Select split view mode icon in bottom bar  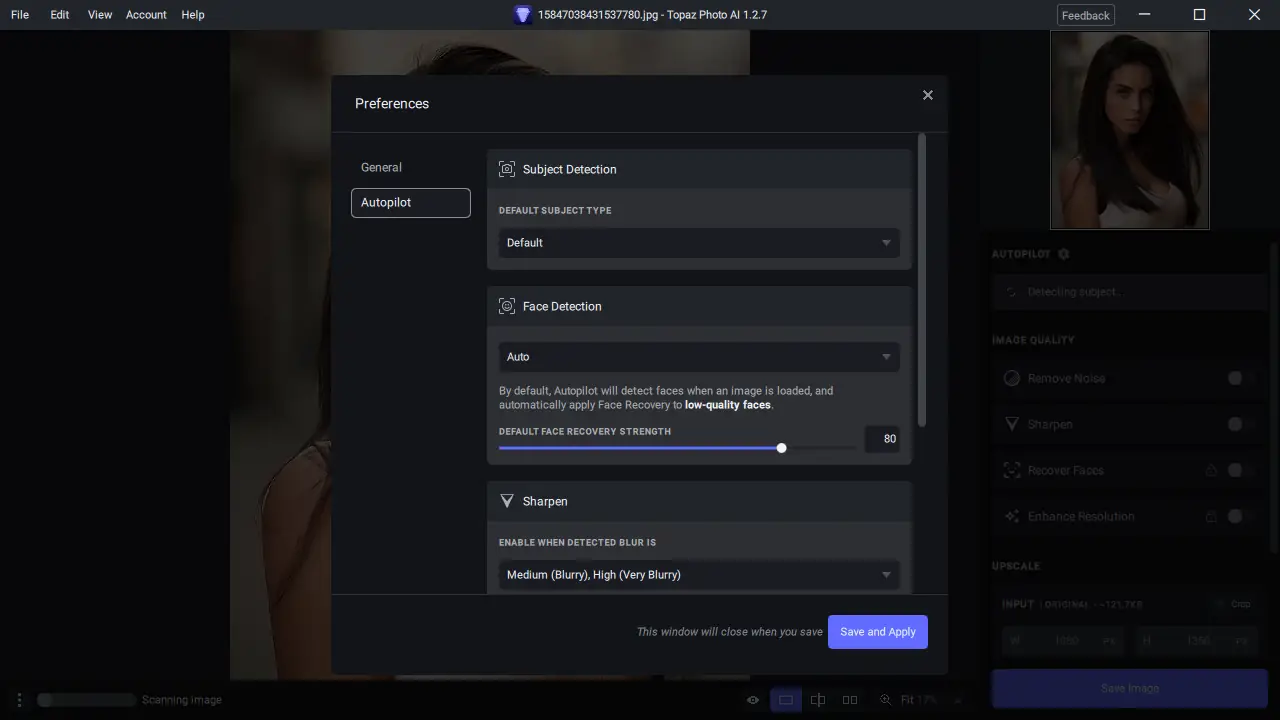[818, 700]
